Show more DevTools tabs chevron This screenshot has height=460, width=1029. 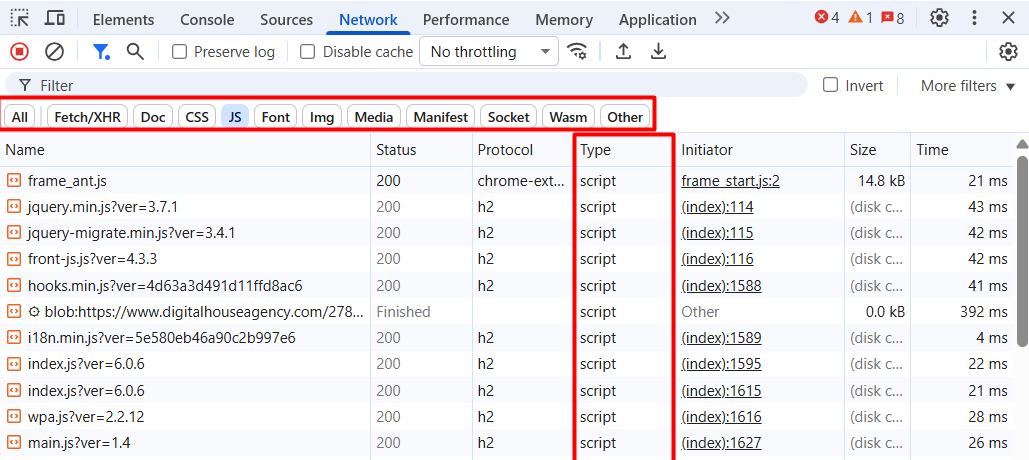tap(722, 18)
